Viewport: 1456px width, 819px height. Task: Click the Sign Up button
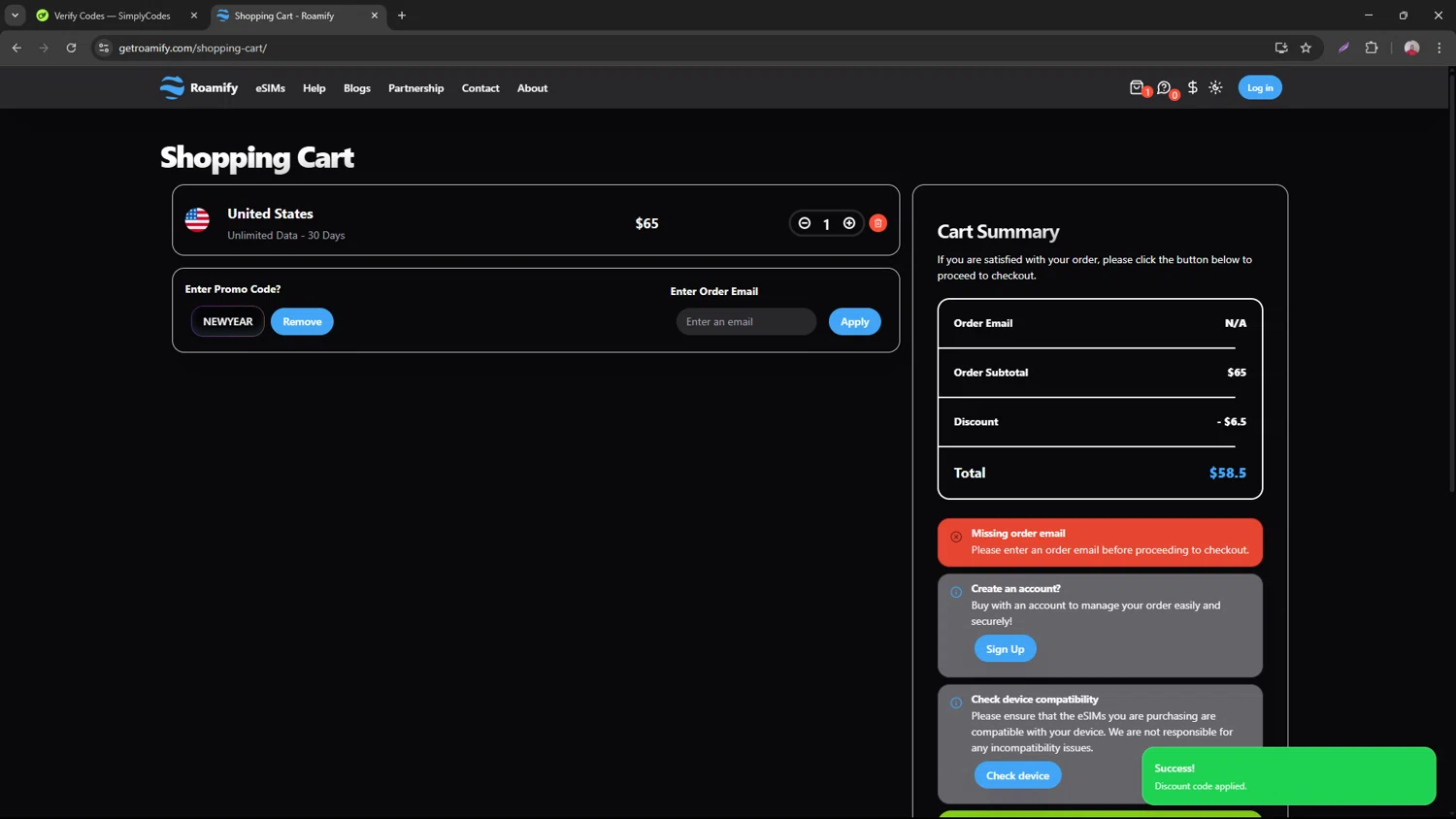[1005, 649]
